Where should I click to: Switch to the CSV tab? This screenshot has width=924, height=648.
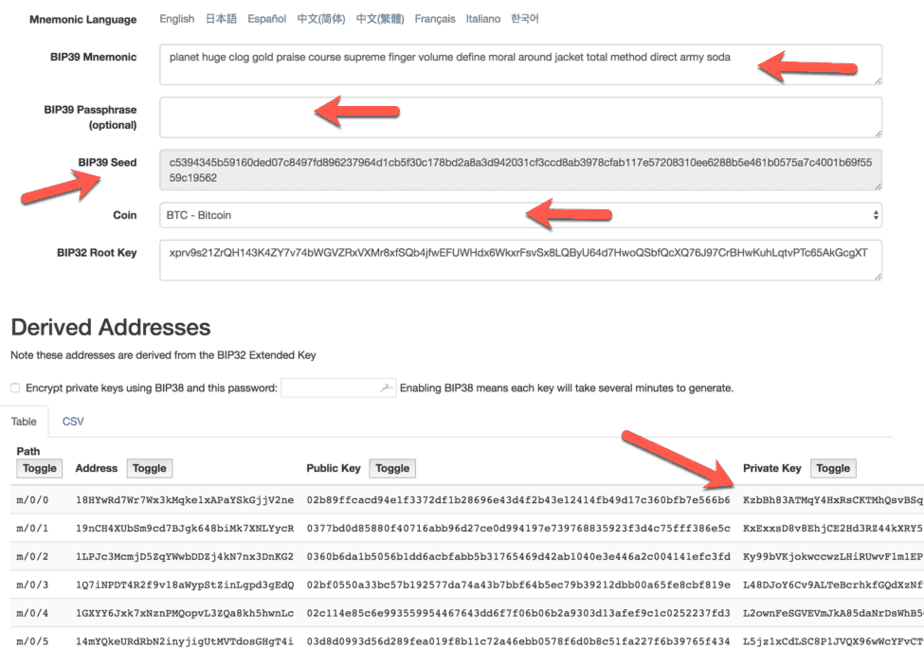point(73,422)
